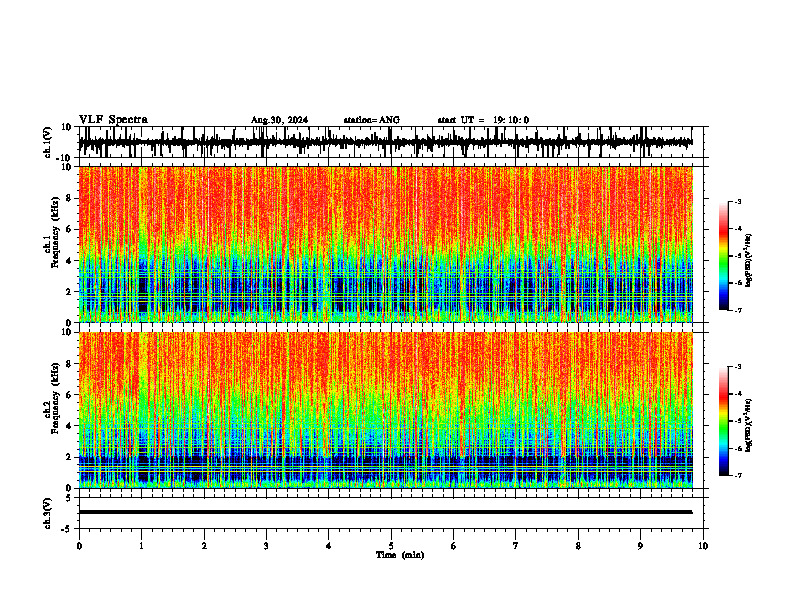Click the ch.3(V) axis label
The height and width of the screenshot is (612, 792).
point(48,514)
